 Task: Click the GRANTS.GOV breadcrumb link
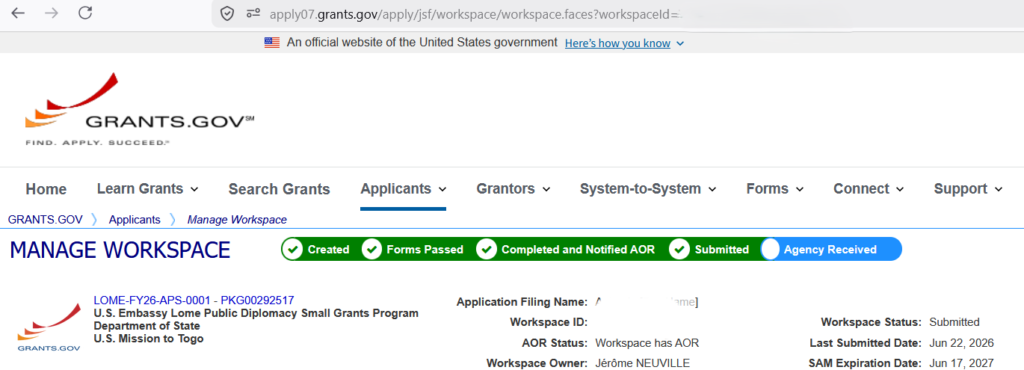click(45, 220)
